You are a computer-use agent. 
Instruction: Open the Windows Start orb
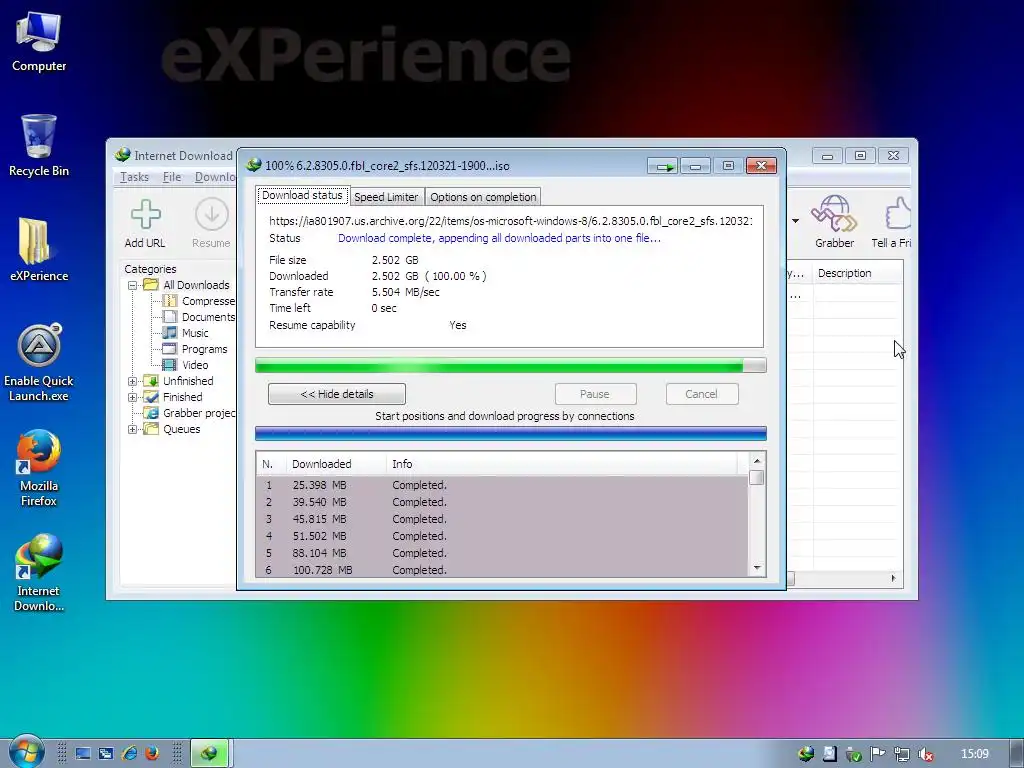coord(26,752)
